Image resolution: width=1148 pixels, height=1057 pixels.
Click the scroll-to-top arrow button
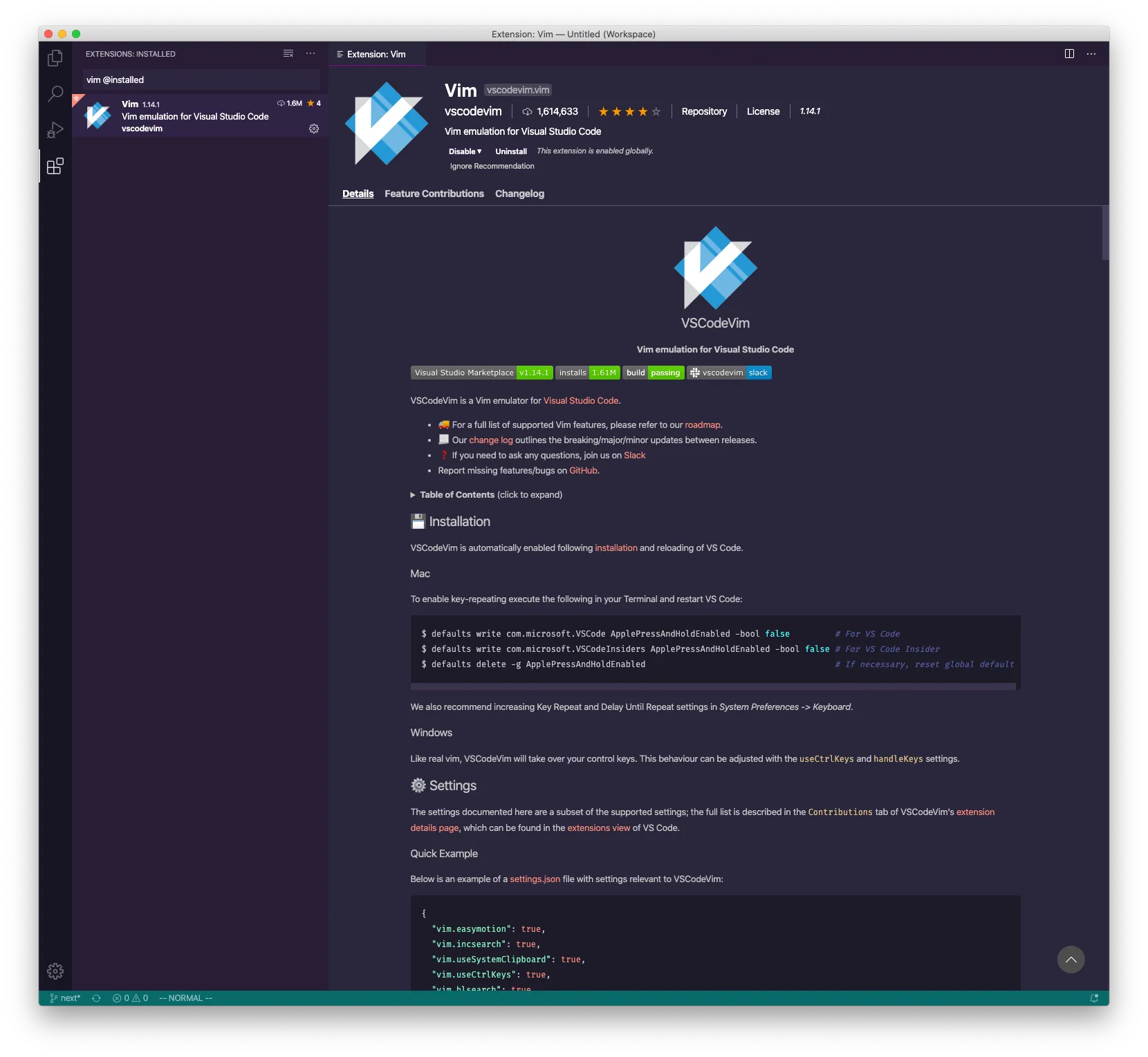(x=1071, y=960)
